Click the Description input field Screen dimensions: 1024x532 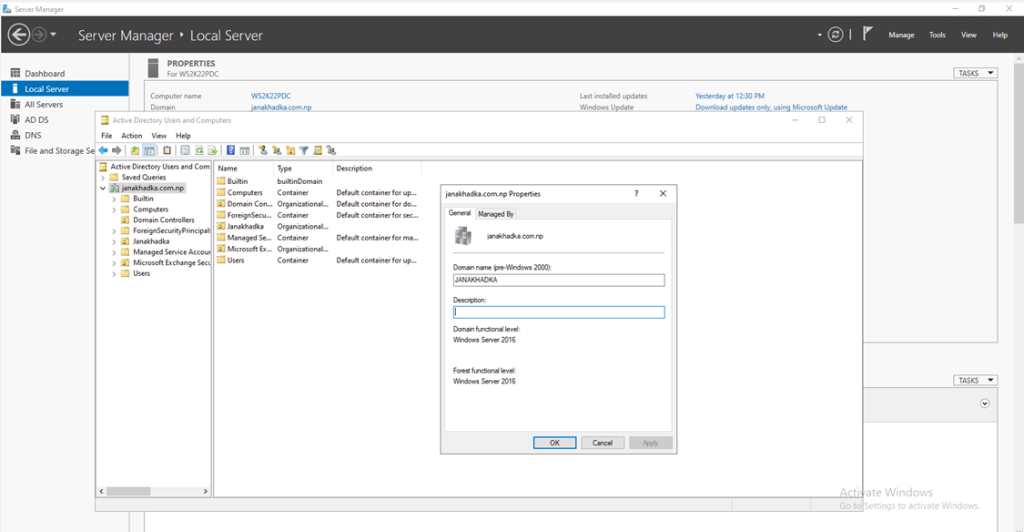(x=558, y=312)
